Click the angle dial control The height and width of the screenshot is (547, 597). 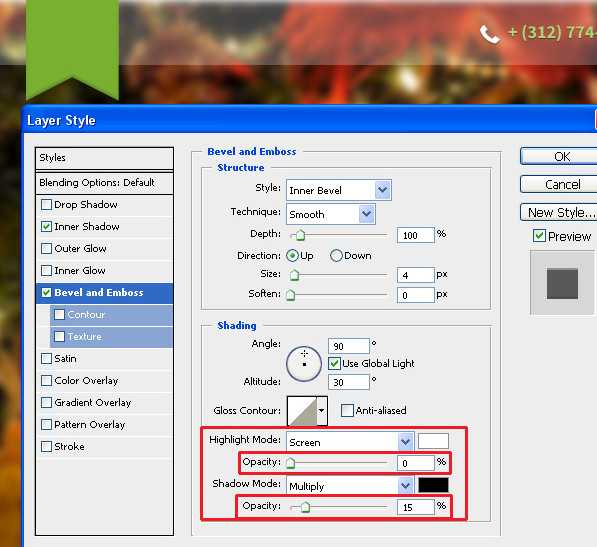[304, 364]
